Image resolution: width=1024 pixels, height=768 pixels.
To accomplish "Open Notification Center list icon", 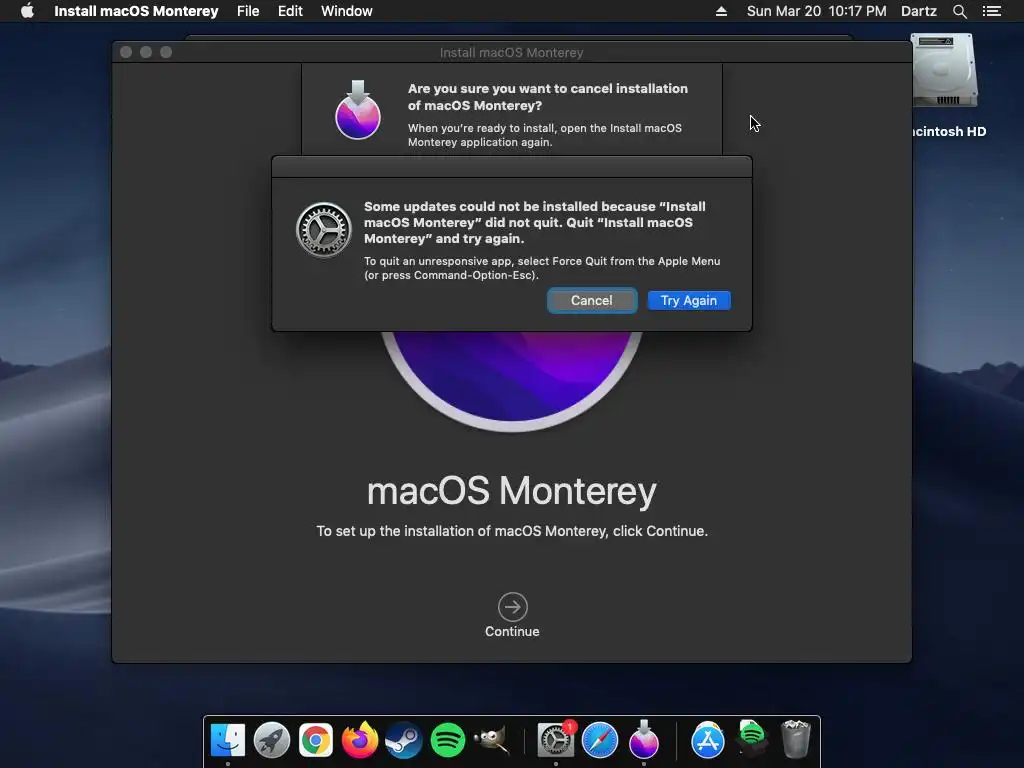I will pos(991,11).
